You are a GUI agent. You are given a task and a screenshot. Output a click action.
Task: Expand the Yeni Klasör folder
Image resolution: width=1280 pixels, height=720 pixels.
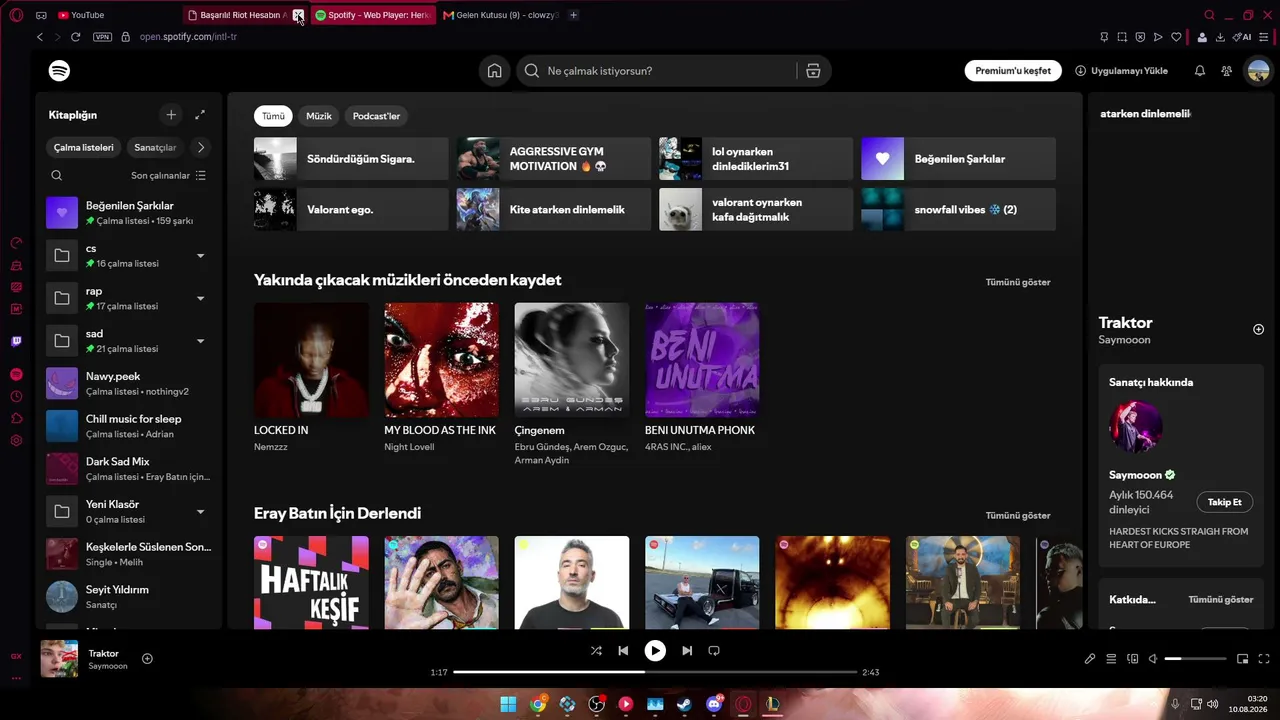(x=200, y=512)
